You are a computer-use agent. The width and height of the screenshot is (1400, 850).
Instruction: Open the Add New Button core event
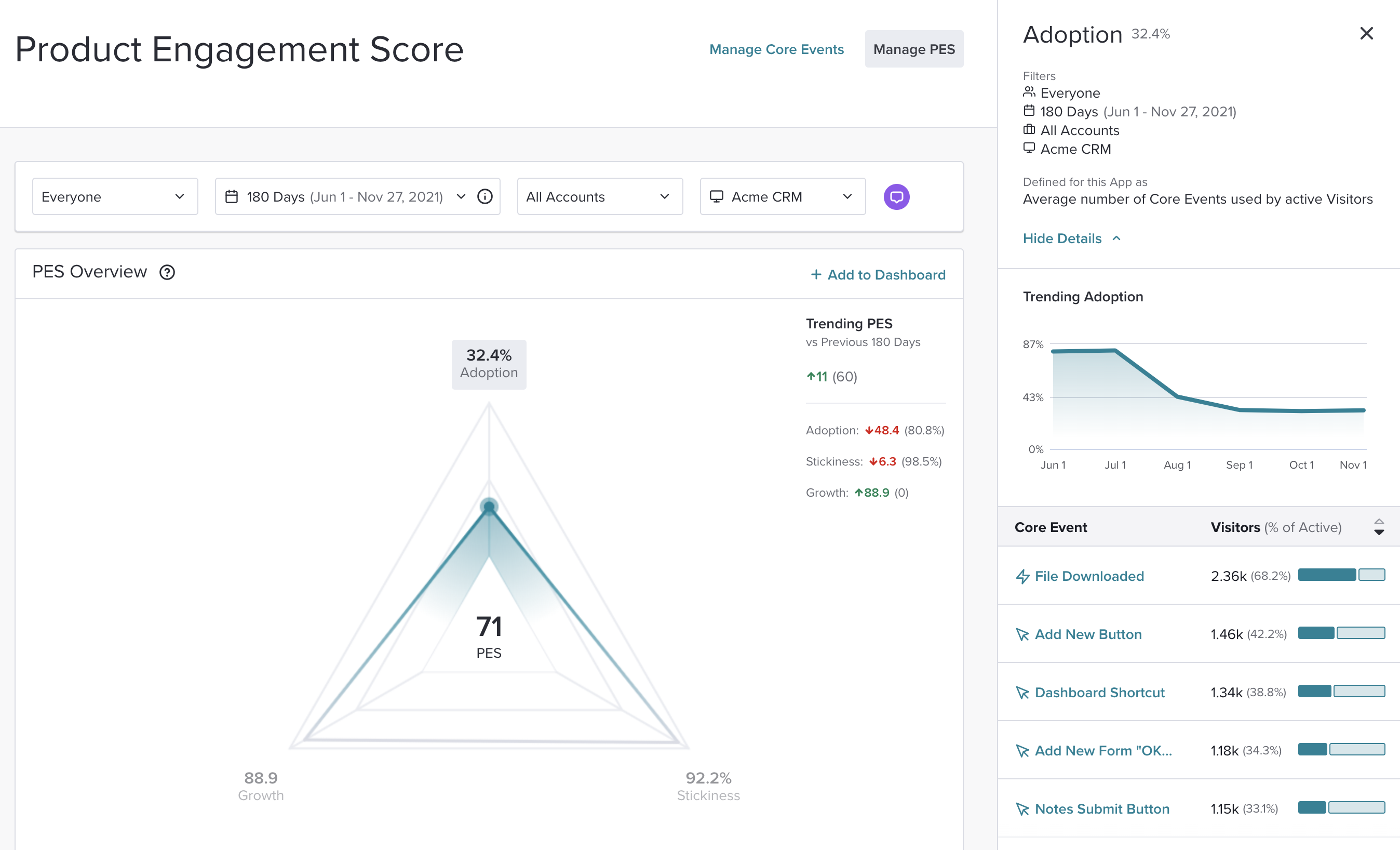point(1088,634)
